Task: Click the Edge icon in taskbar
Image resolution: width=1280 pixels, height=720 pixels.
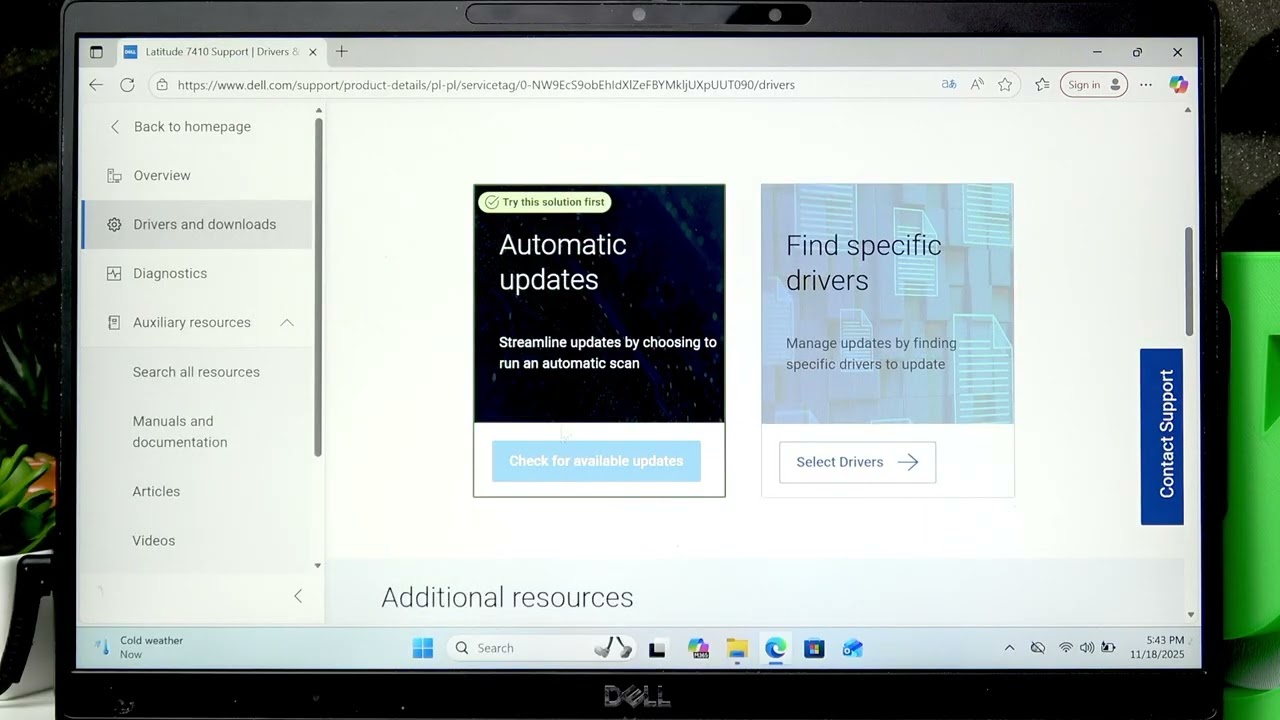Action: (776, 649)
